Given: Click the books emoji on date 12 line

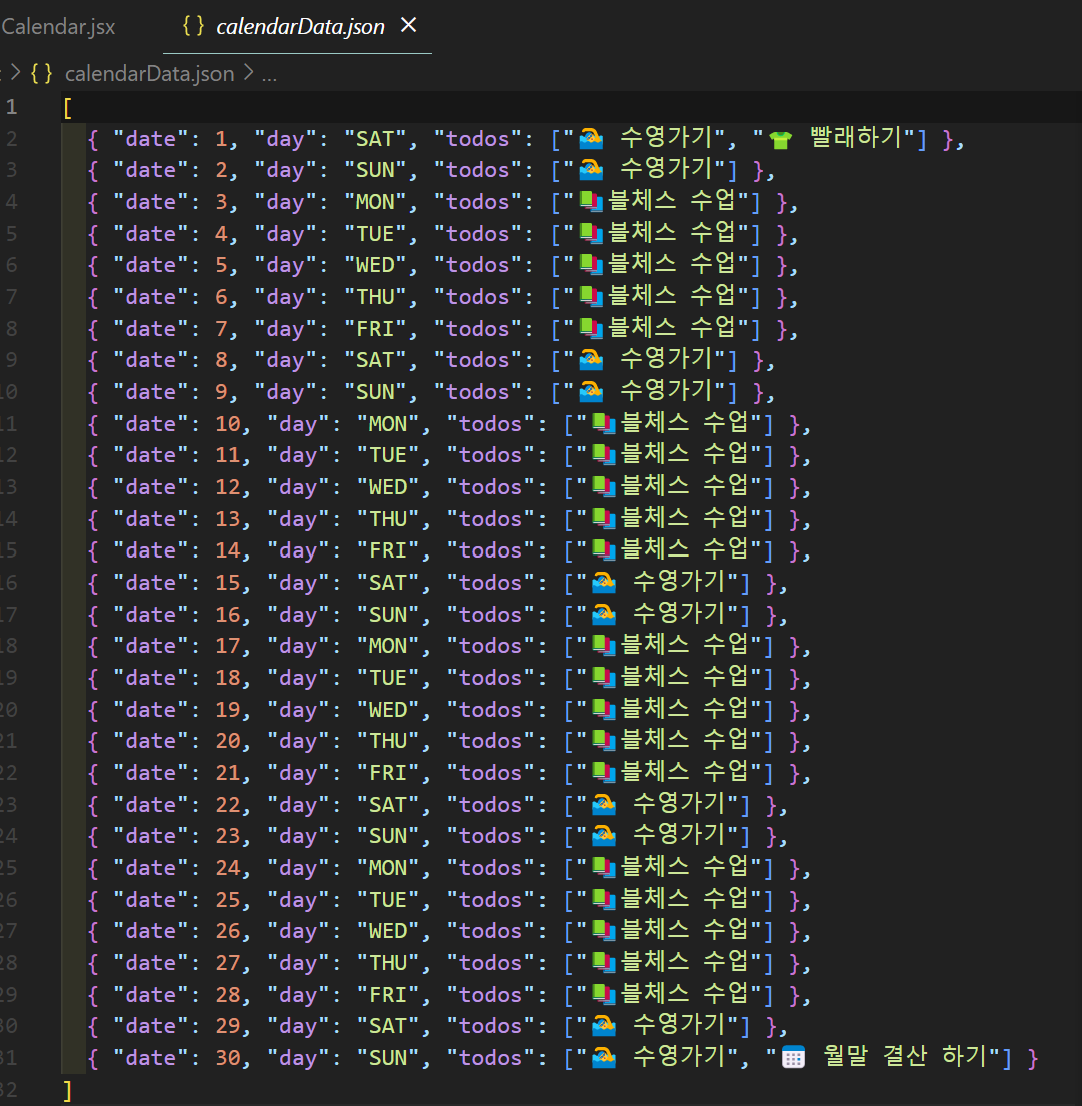Looking at the screenshot, I should (604, 487).
